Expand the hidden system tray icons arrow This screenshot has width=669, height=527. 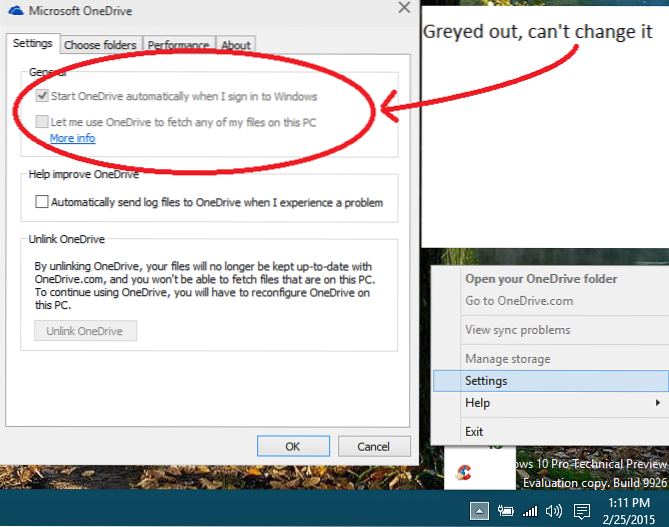[479, 511]
